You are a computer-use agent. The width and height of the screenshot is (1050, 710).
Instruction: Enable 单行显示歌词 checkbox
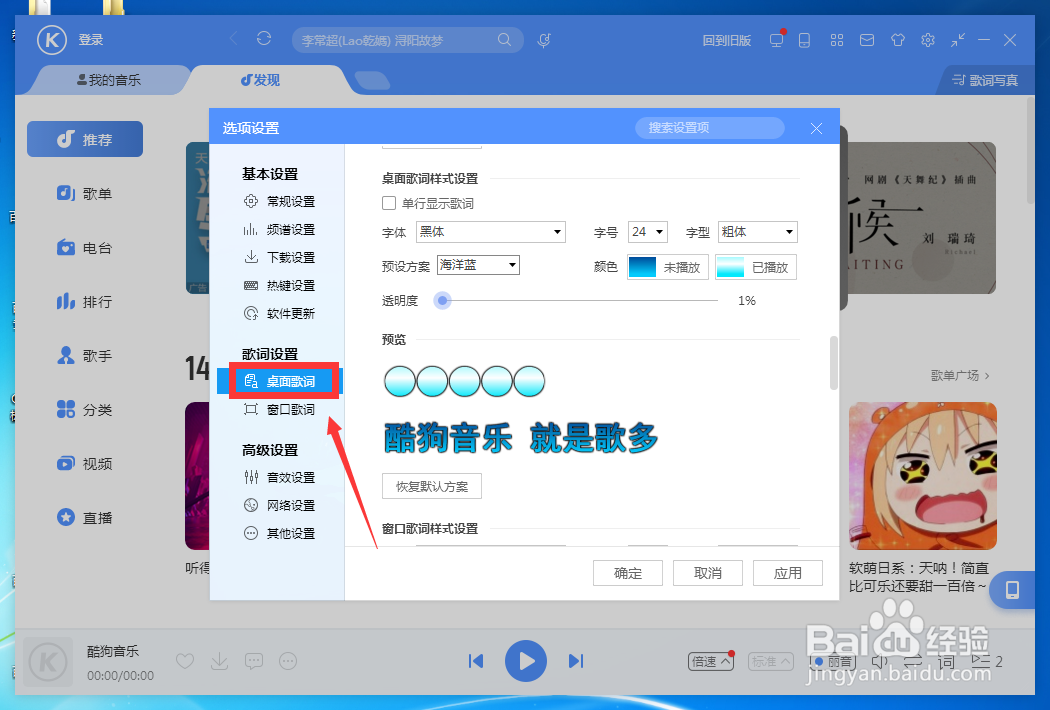click(389, 203)
